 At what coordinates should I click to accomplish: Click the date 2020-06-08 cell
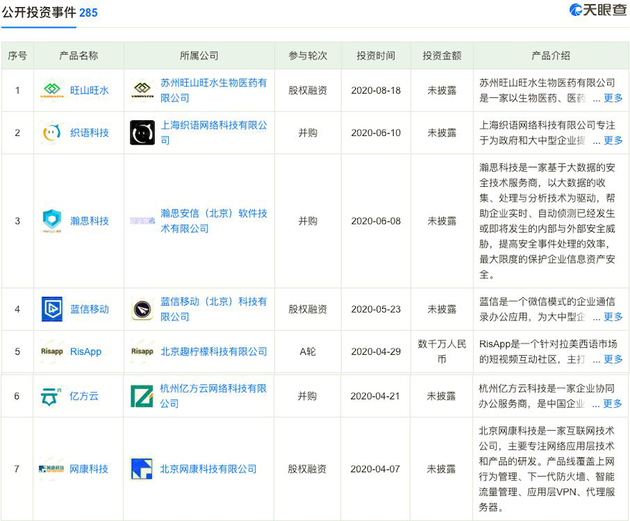tap(376, 221)
